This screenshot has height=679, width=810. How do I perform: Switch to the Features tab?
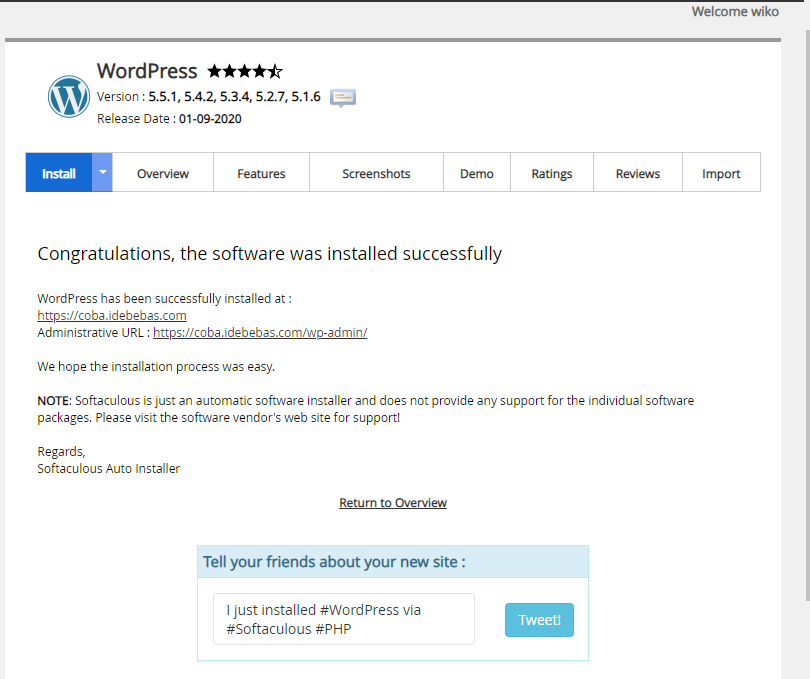click(x=260, y=172)
